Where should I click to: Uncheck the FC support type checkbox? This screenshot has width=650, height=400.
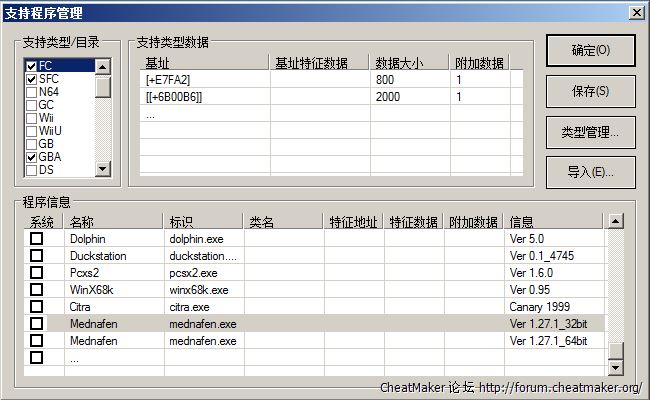(32, 66)
